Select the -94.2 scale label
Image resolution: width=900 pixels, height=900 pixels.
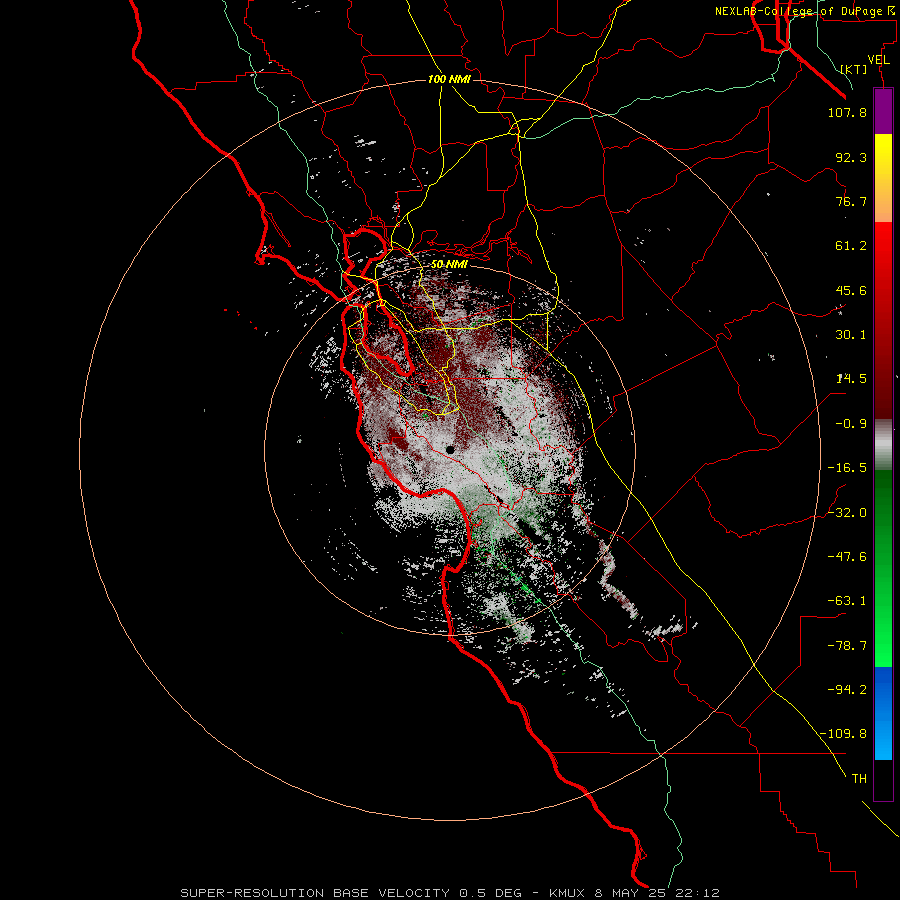tap(847, 690)
